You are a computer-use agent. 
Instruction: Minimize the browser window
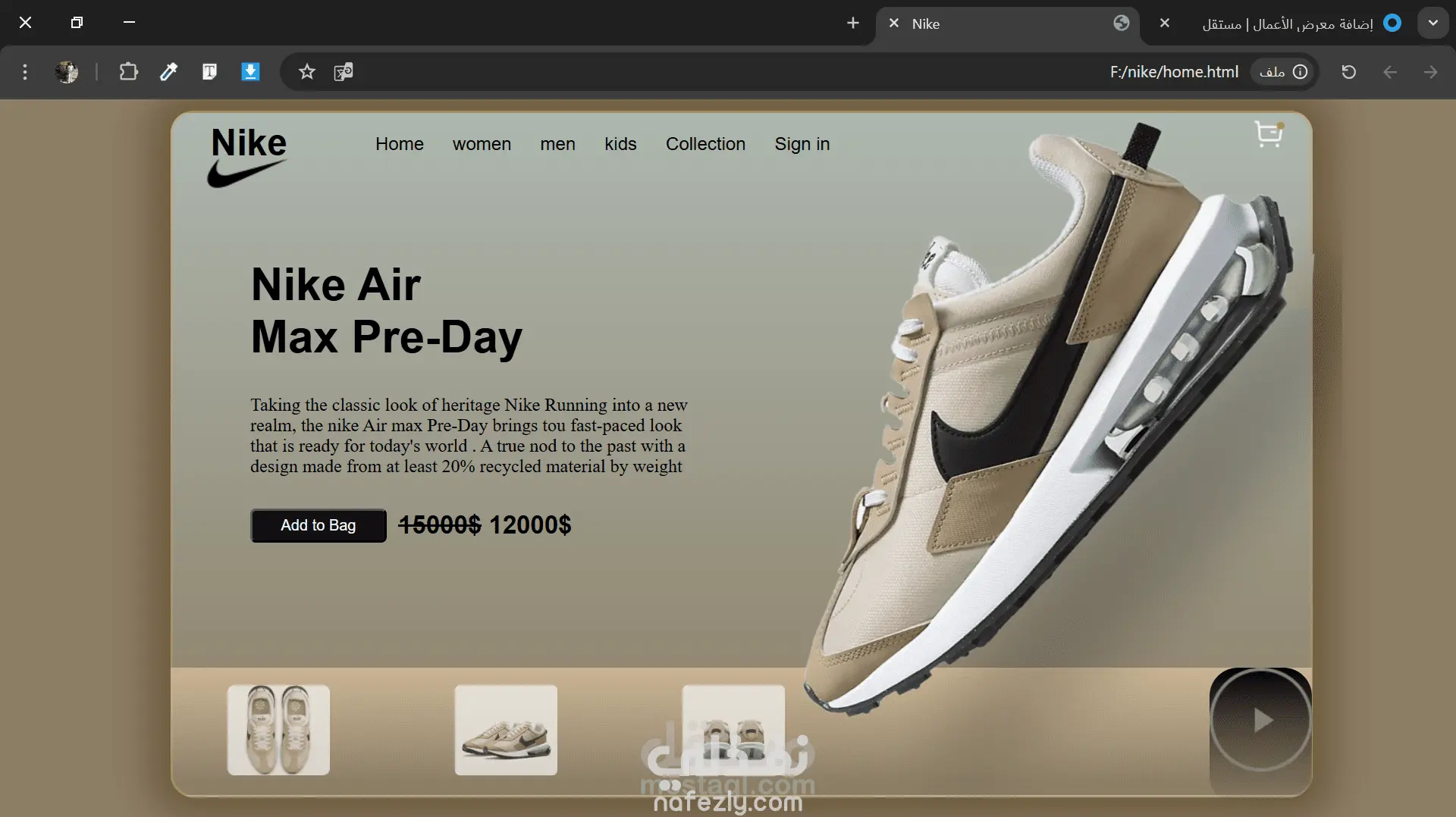129,23
